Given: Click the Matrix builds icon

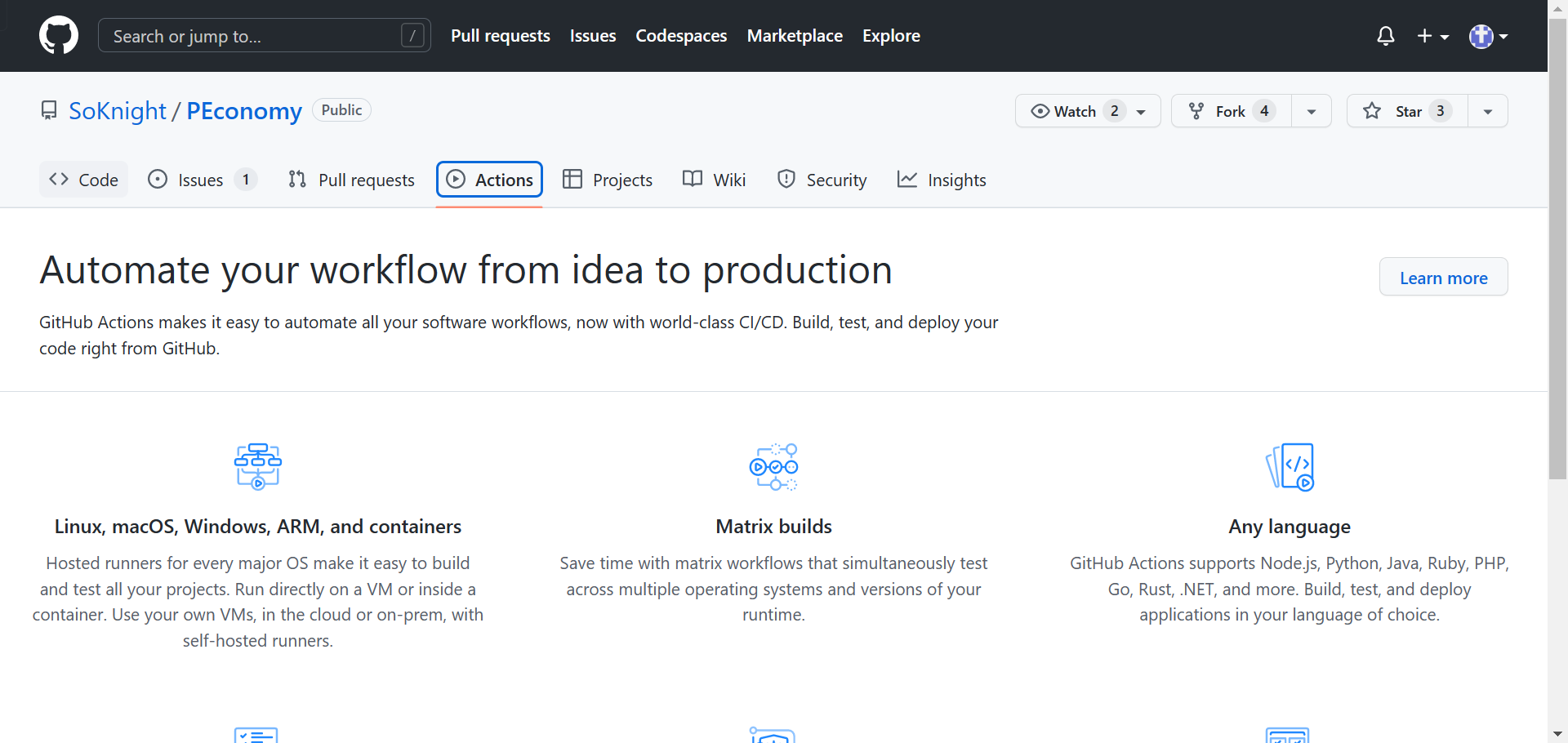Looking at the screenshot, I should [x=773, y=466].
